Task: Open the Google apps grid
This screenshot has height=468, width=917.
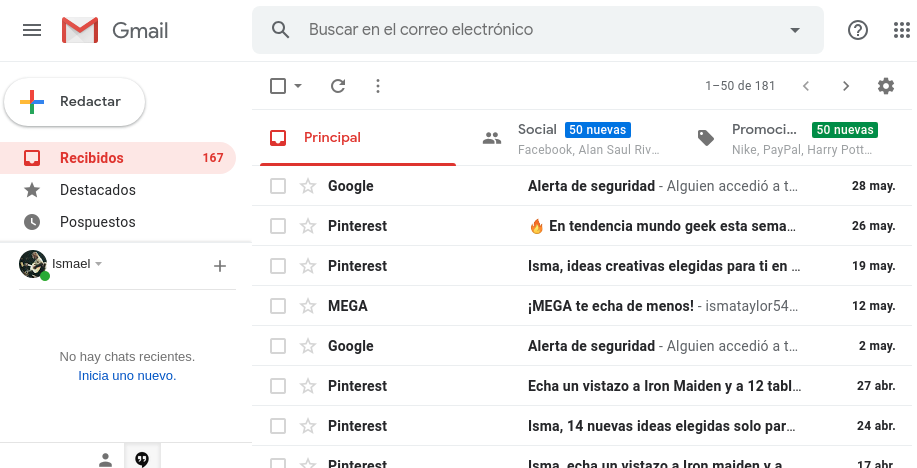Action: [x=900, y=30]
